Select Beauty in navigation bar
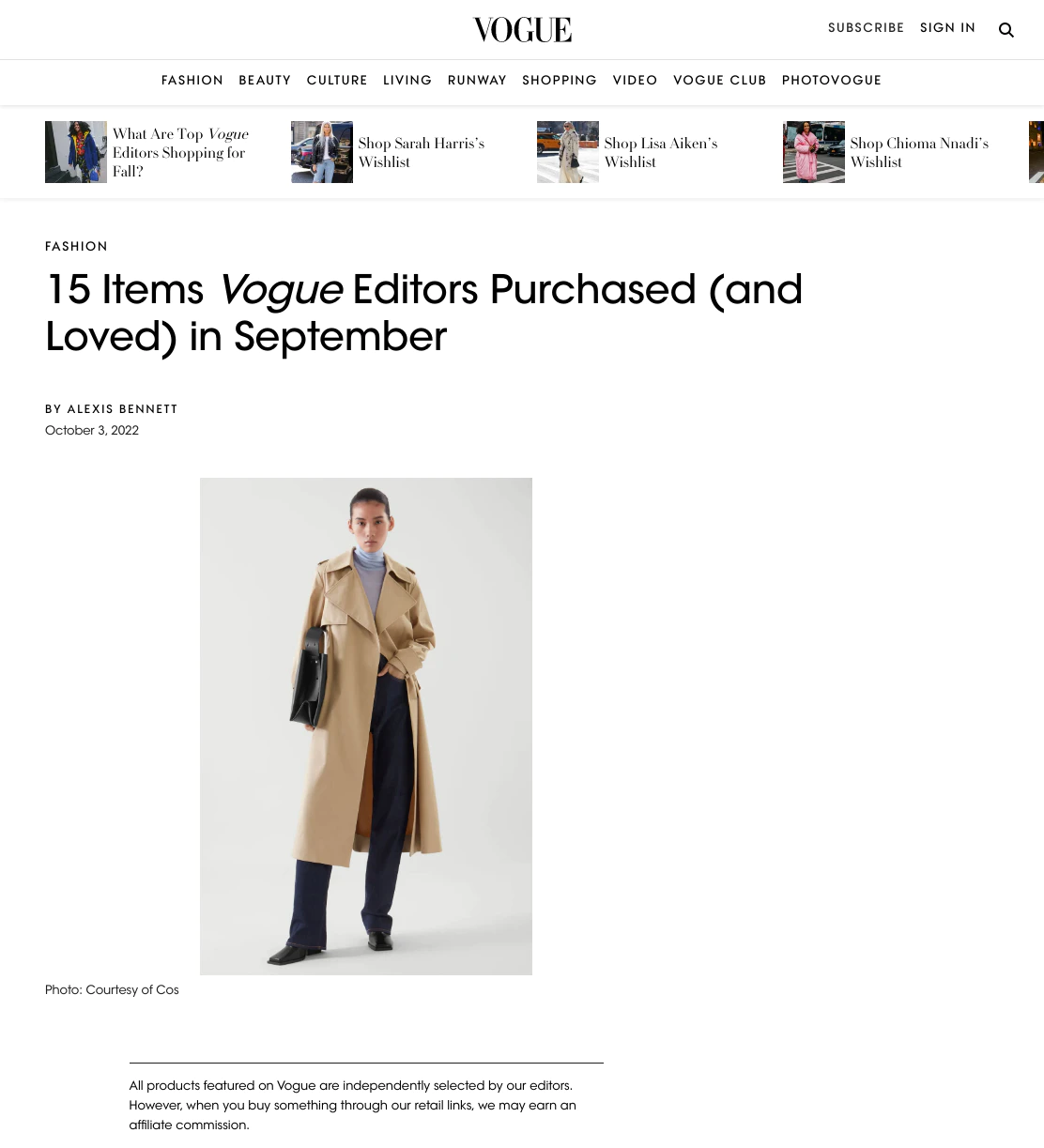This screenshot has height=1148, width=1044. 265,81
